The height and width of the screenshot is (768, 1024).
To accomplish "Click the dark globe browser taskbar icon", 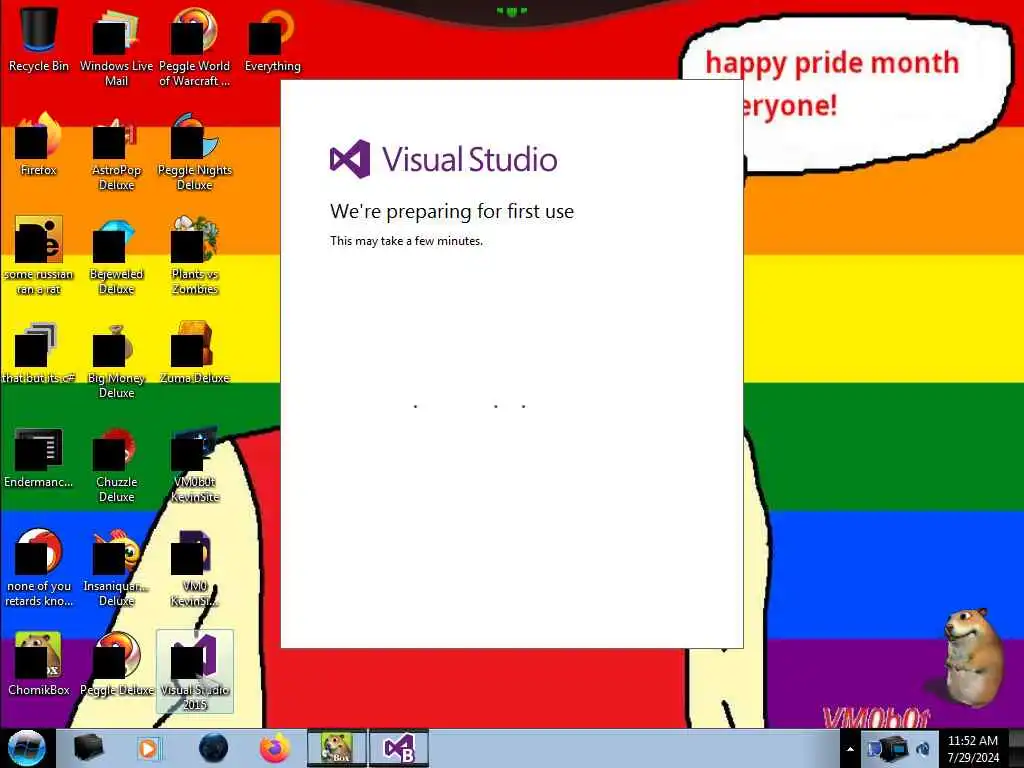I will [x=214, y=748].
